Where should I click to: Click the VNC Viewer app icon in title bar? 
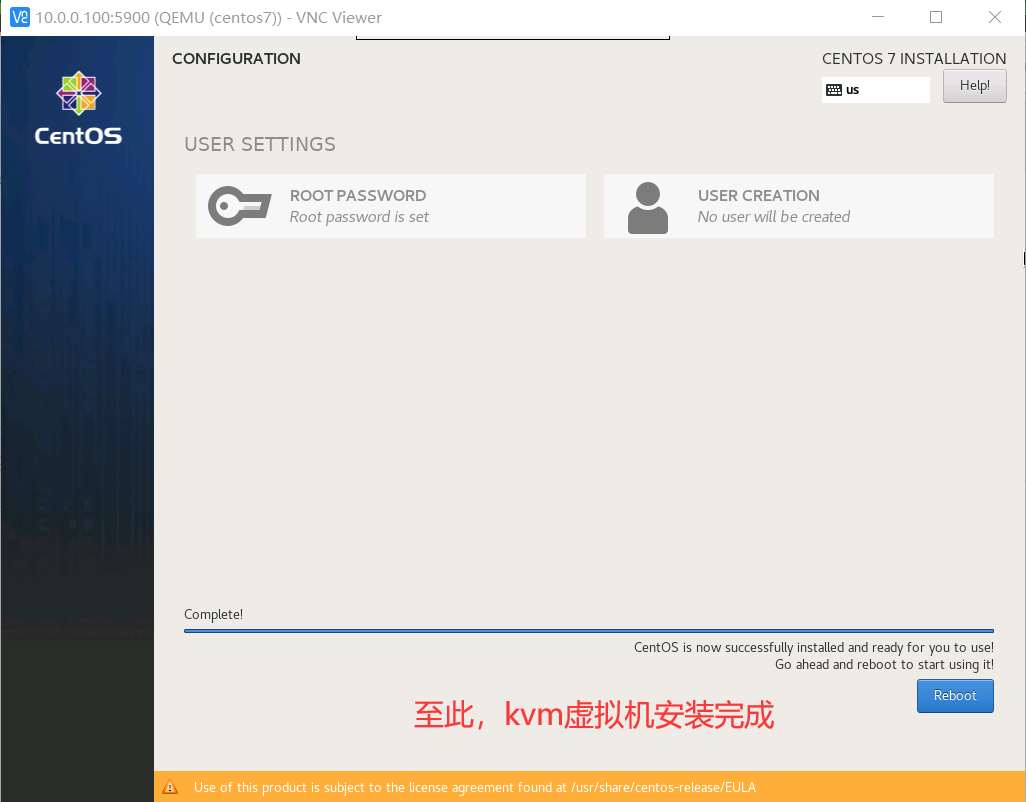(x=20, y=17)
